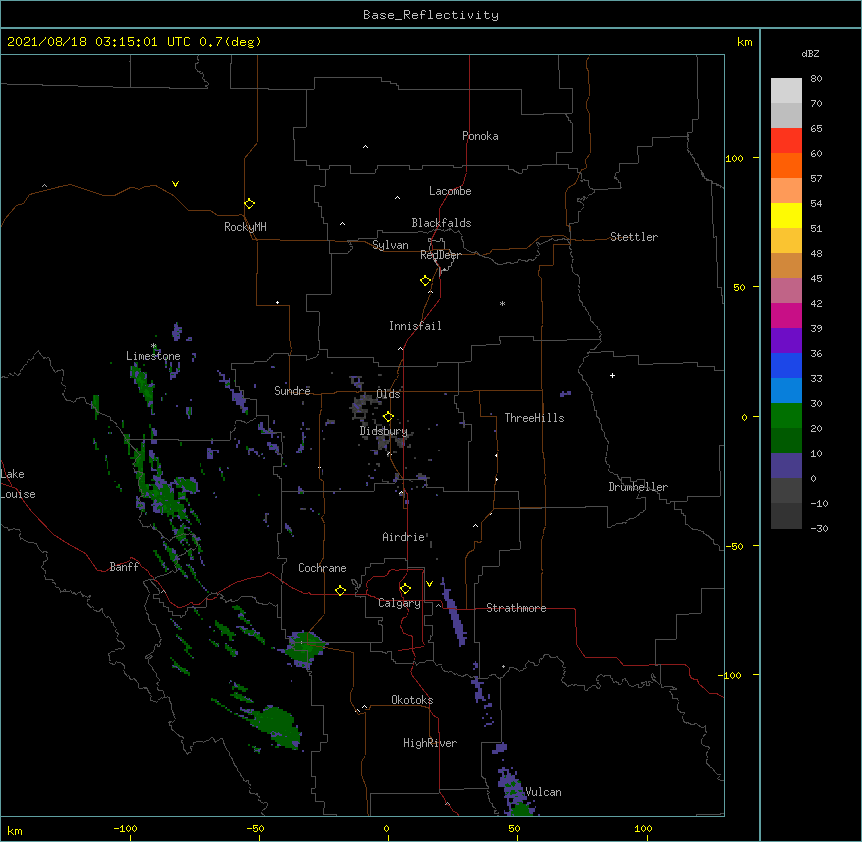The image size is (862, 842).
Task: Click the Ponoka city label
Action: pos(480,136)
